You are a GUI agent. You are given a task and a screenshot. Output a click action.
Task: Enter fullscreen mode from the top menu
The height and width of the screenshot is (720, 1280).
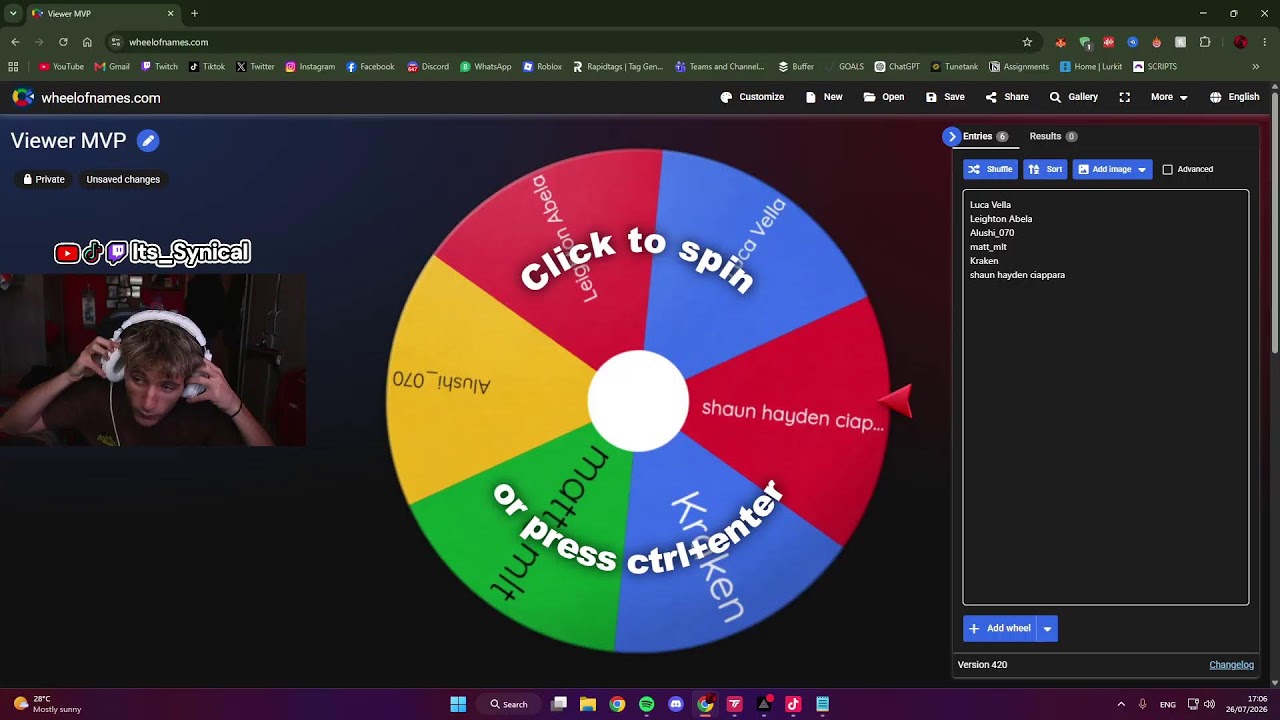[1125, 97]
